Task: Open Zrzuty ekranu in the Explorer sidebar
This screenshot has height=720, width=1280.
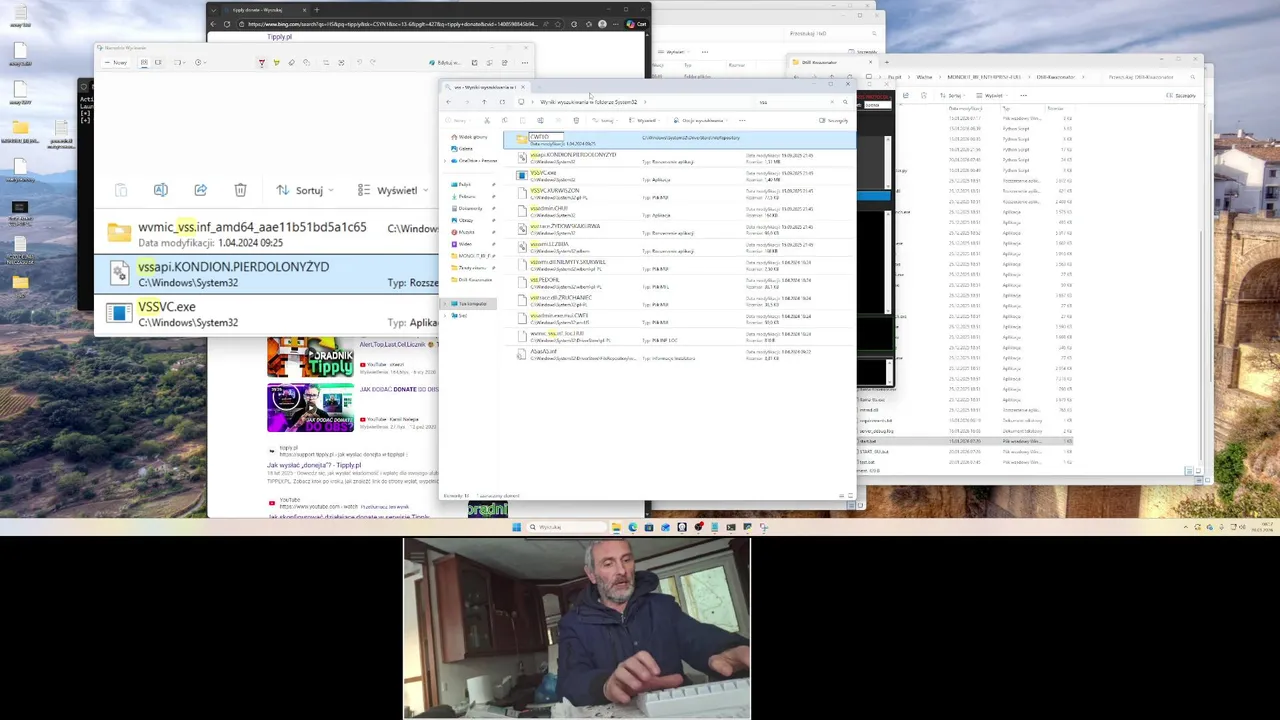Action: [x=473, y=268]
